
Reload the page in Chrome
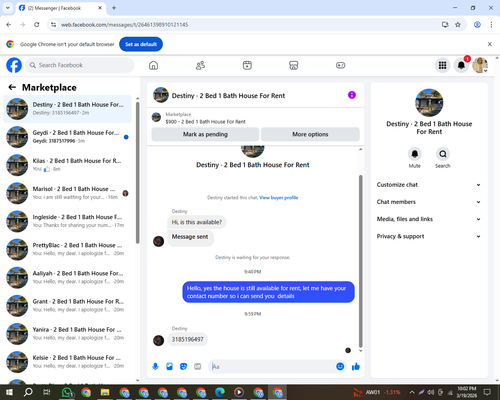37,25
